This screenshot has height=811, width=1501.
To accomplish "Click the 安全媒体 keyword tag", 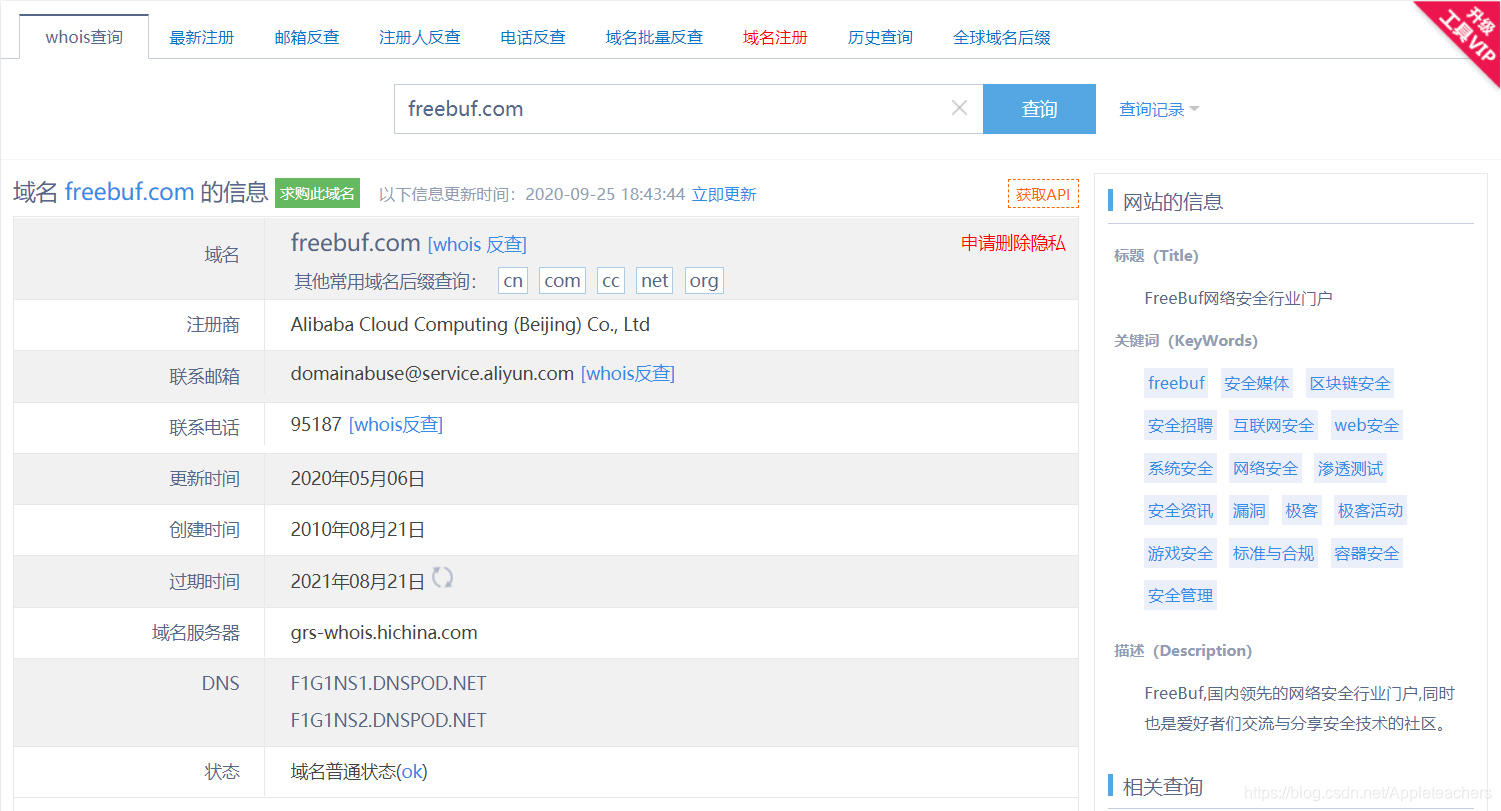I will pos(1257,383).
